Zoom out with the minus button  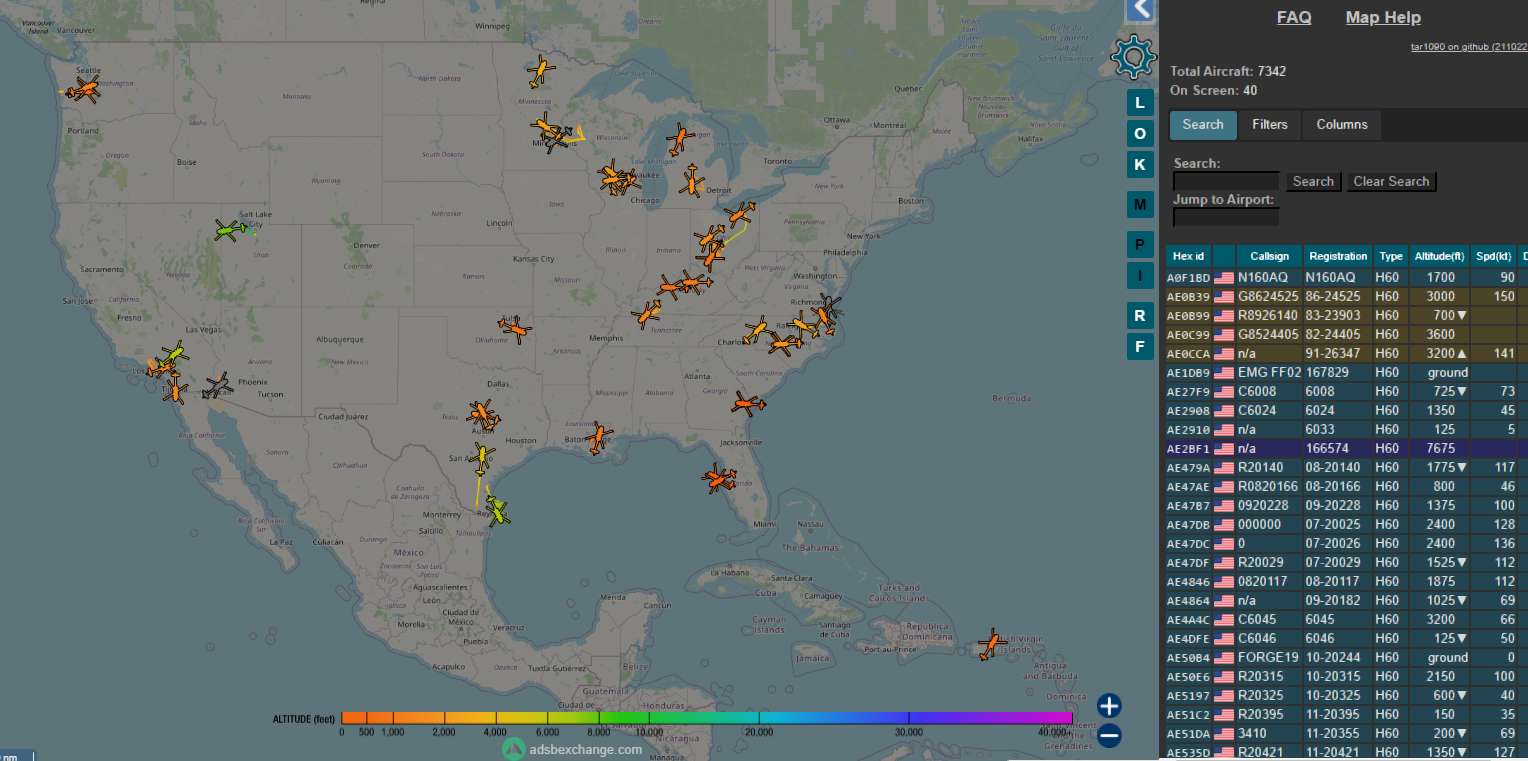point(1109,736)
